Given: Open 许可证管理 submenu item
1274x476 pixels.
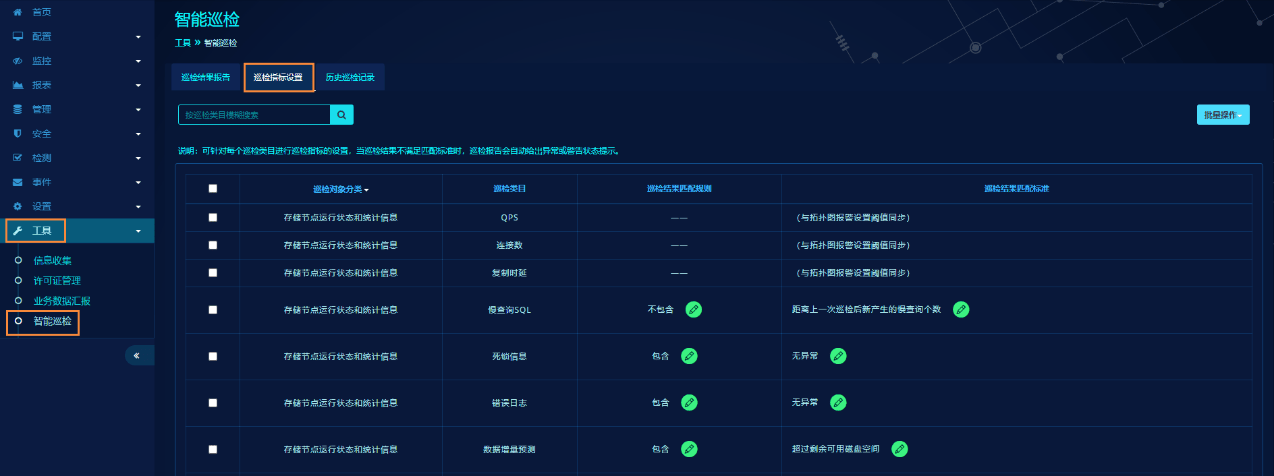Looking at the screenshot, I should click(57, 280).
